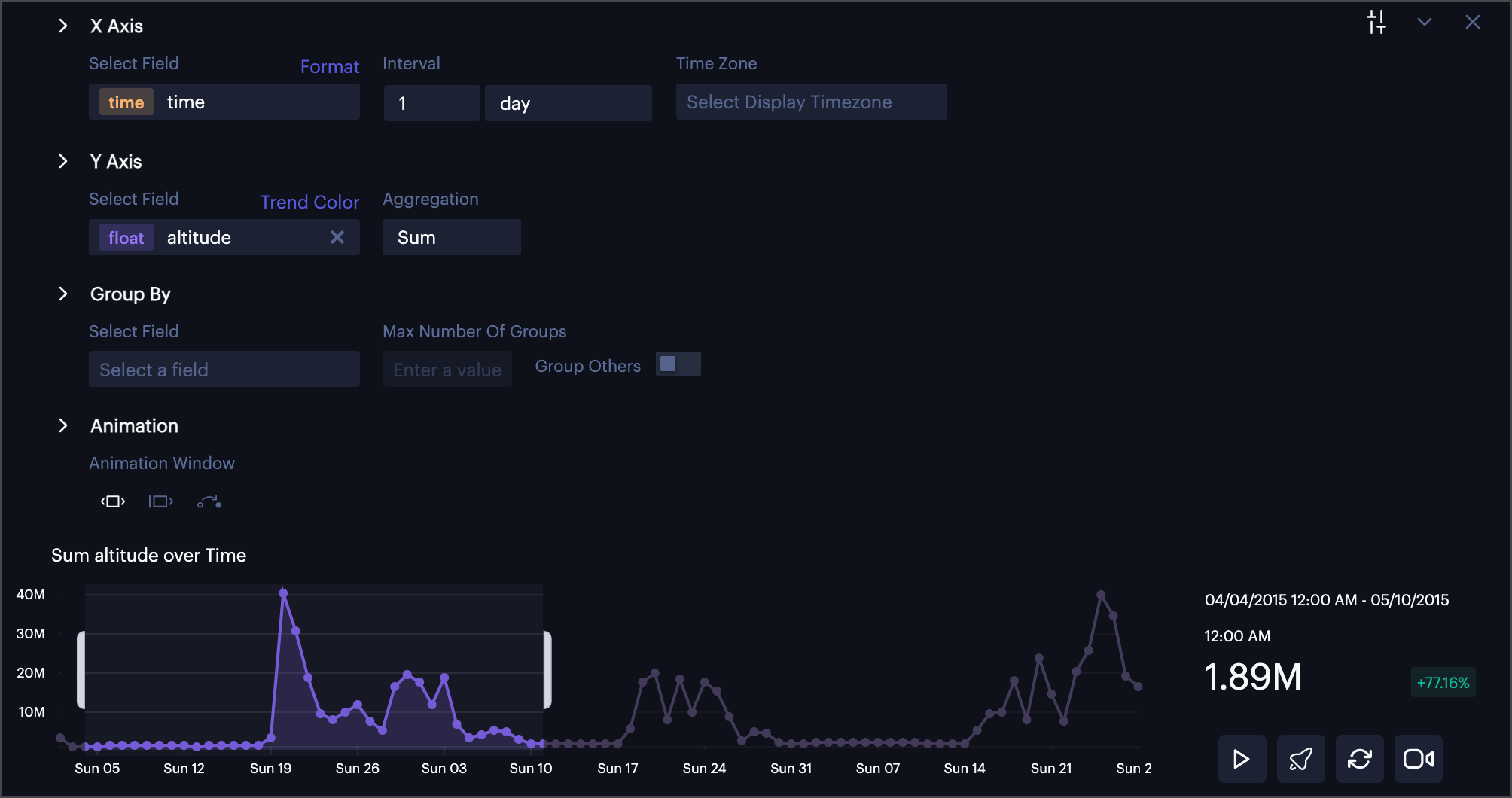
Task: Click the time type badge
Action: click(127, 102)
